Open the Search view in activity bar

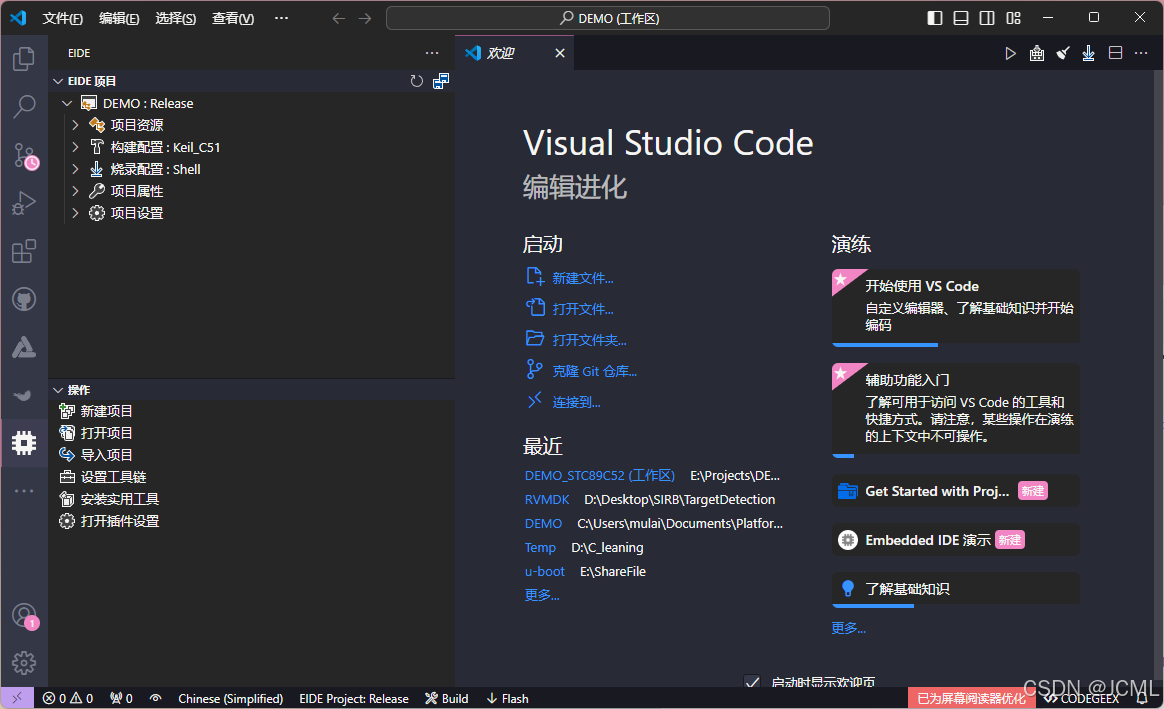(24, 106)
